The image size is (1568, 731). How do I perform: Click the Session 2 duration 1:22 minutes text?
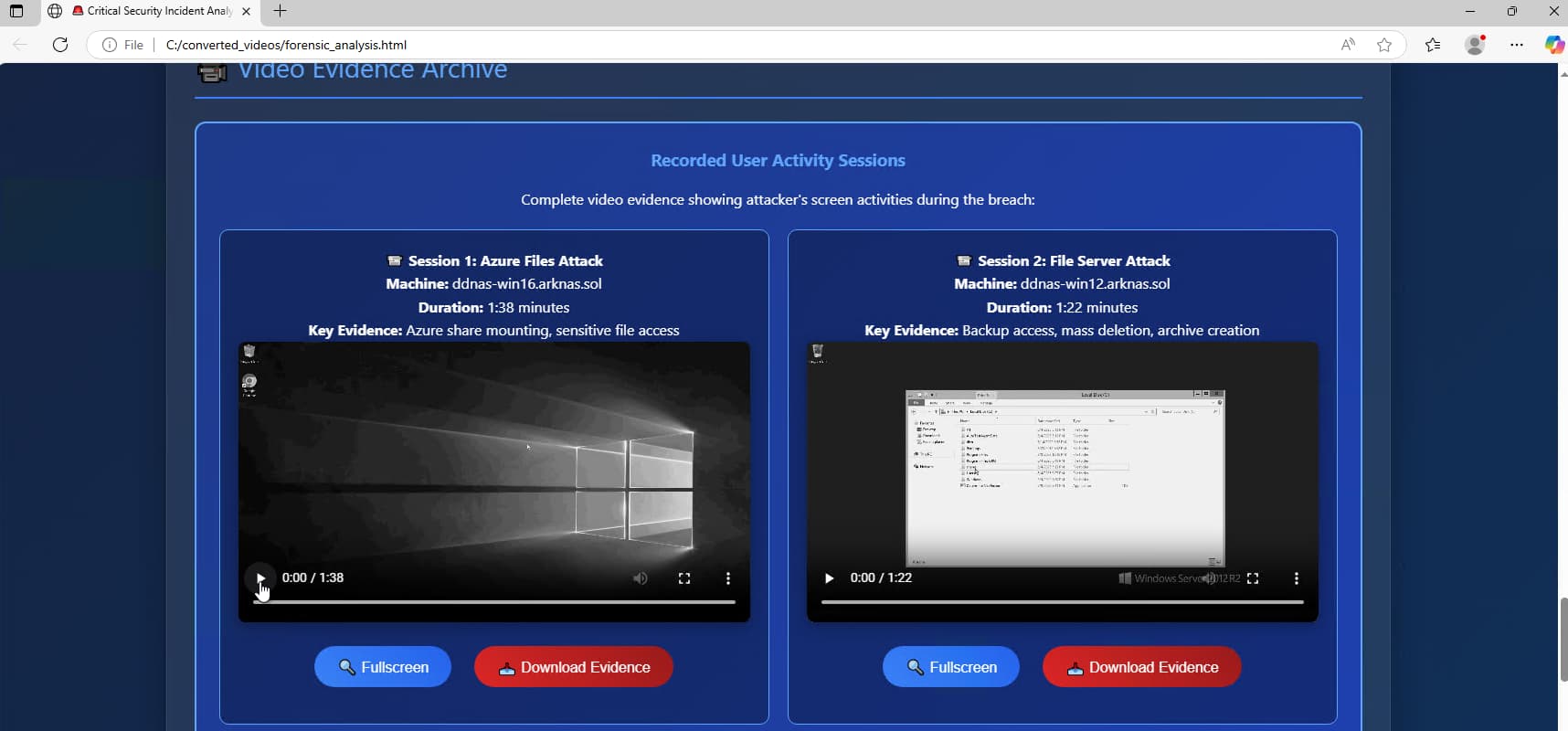click(x=1097, y=307)
